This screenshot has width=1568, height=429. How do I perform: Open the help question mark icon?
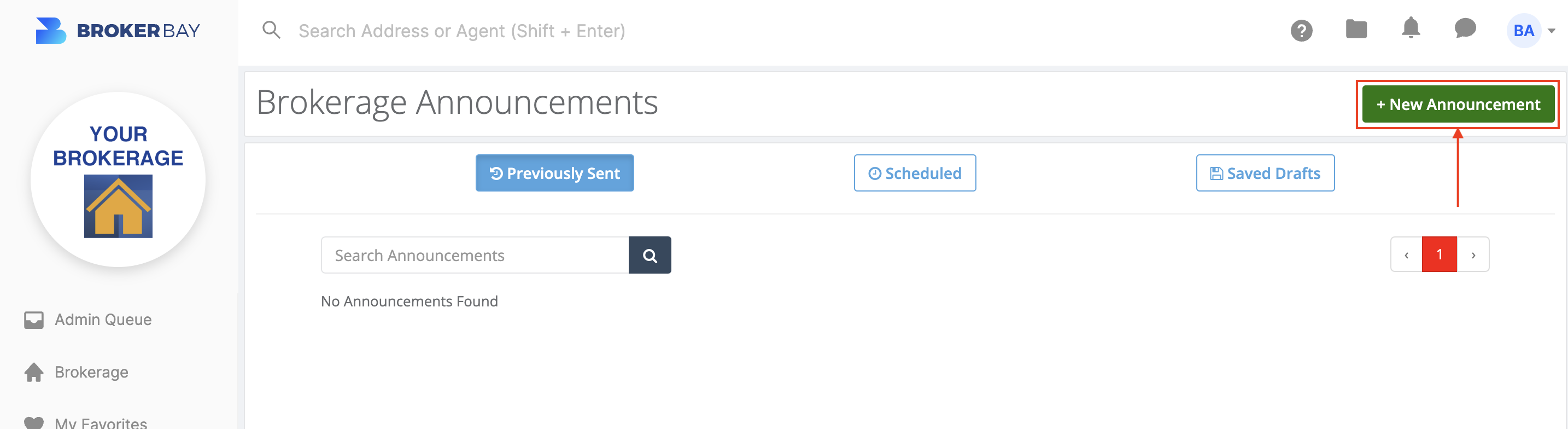coord(1301,31)
